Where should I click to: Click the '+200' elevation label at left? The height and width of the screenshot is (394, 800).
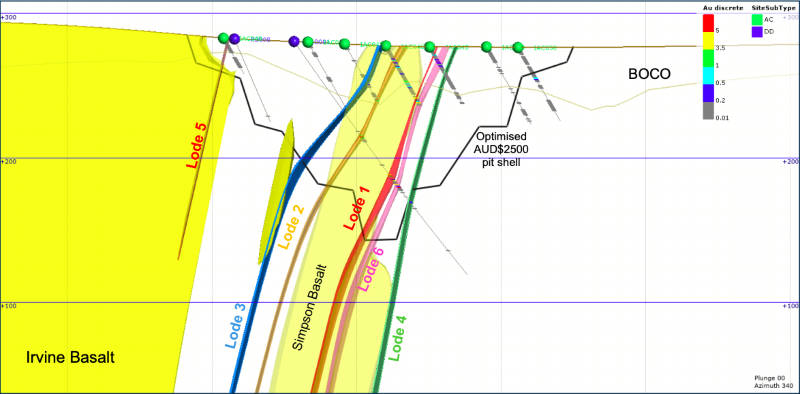pyautogui.click(x=8, y=161)
